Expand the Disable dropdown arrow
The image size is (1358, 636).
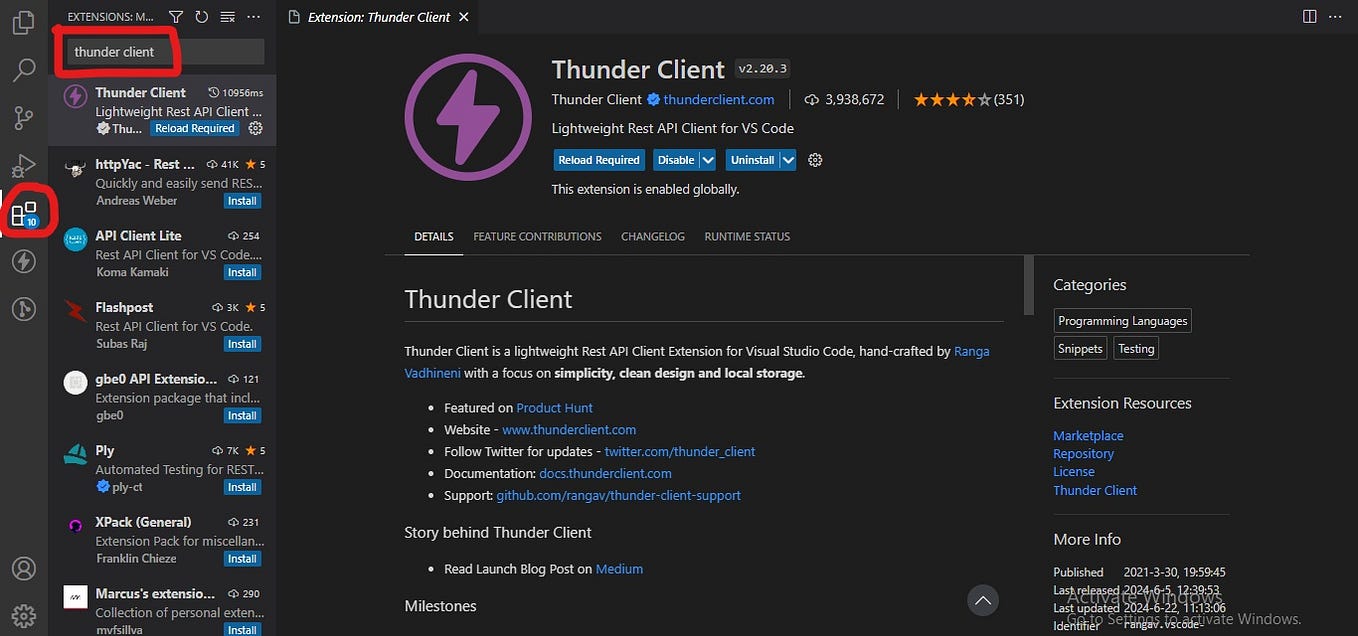[x=708, y=160]
